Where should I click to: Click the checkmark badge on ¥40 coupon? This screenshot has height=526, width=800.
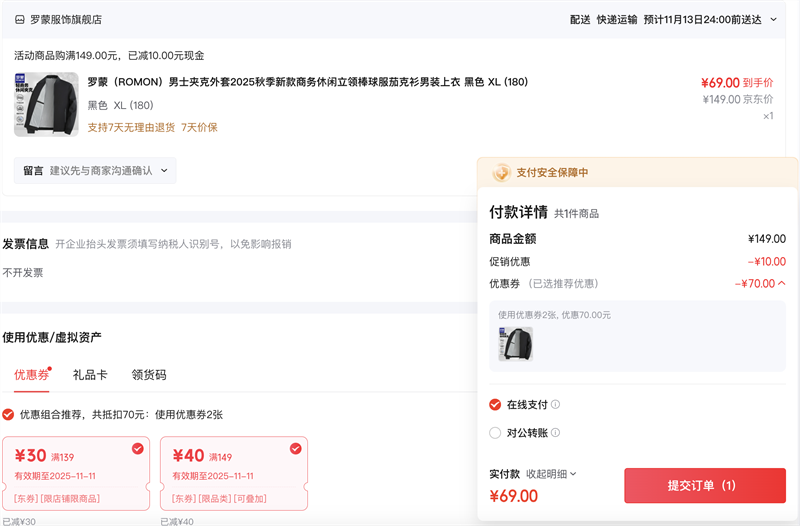pyautogui.click(x=296, y=448)
